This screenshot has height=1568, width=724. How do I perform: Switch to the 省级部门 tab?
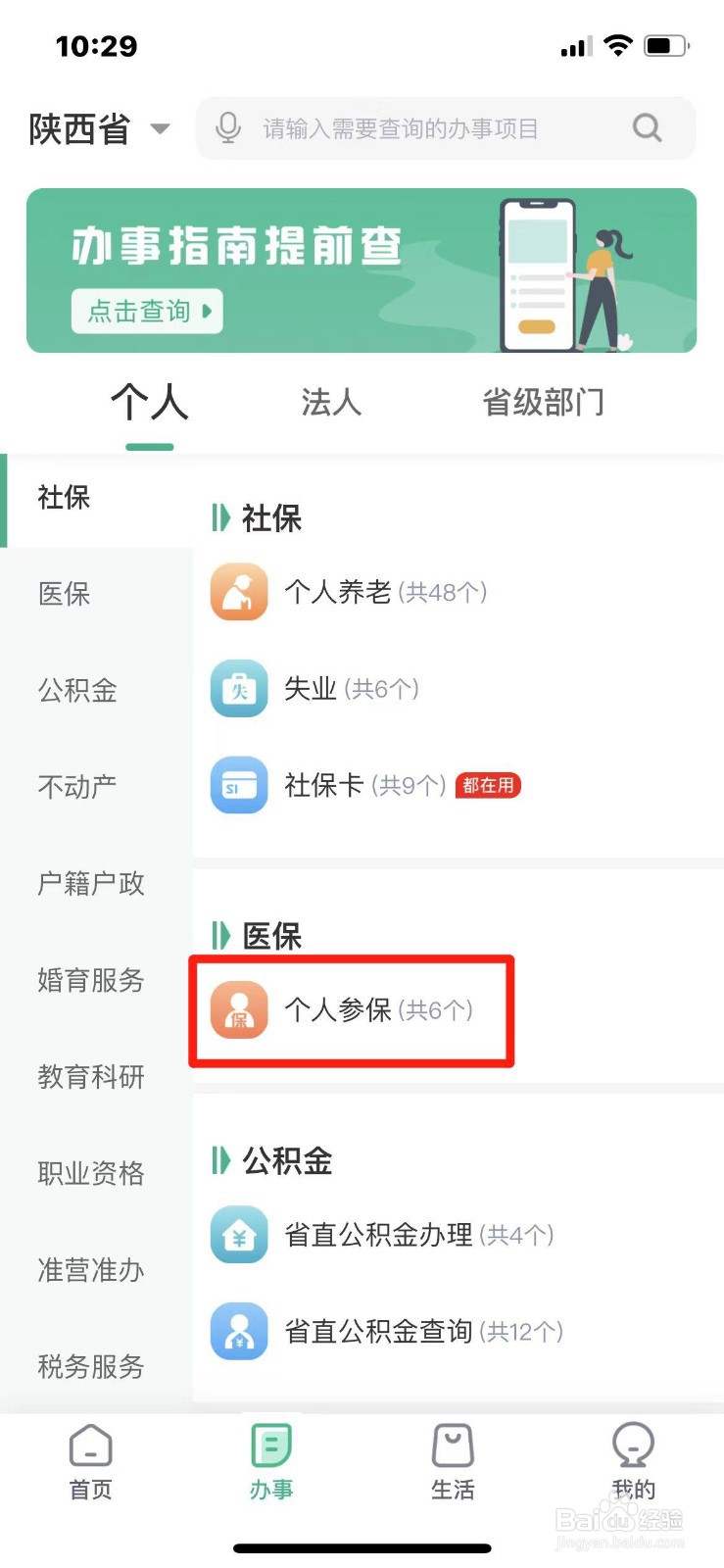(544, 402)
